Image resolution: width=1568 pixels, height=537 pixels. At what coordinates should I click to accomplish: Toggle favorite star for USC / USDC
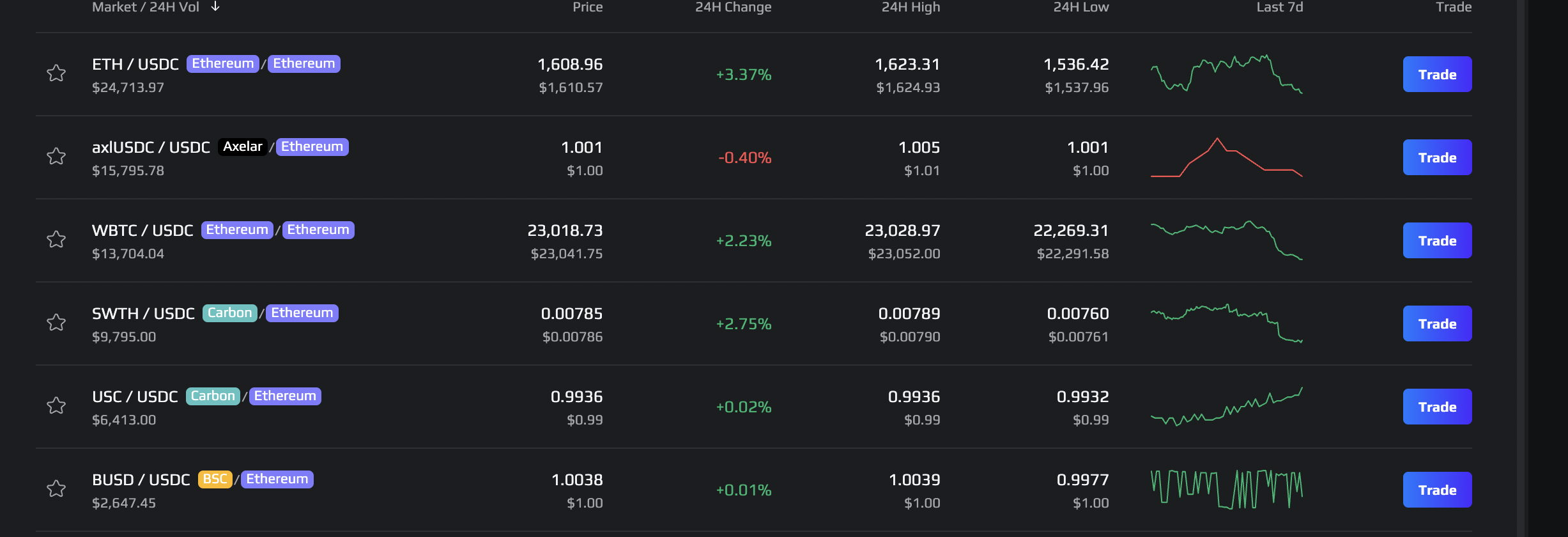coord(56,406)
